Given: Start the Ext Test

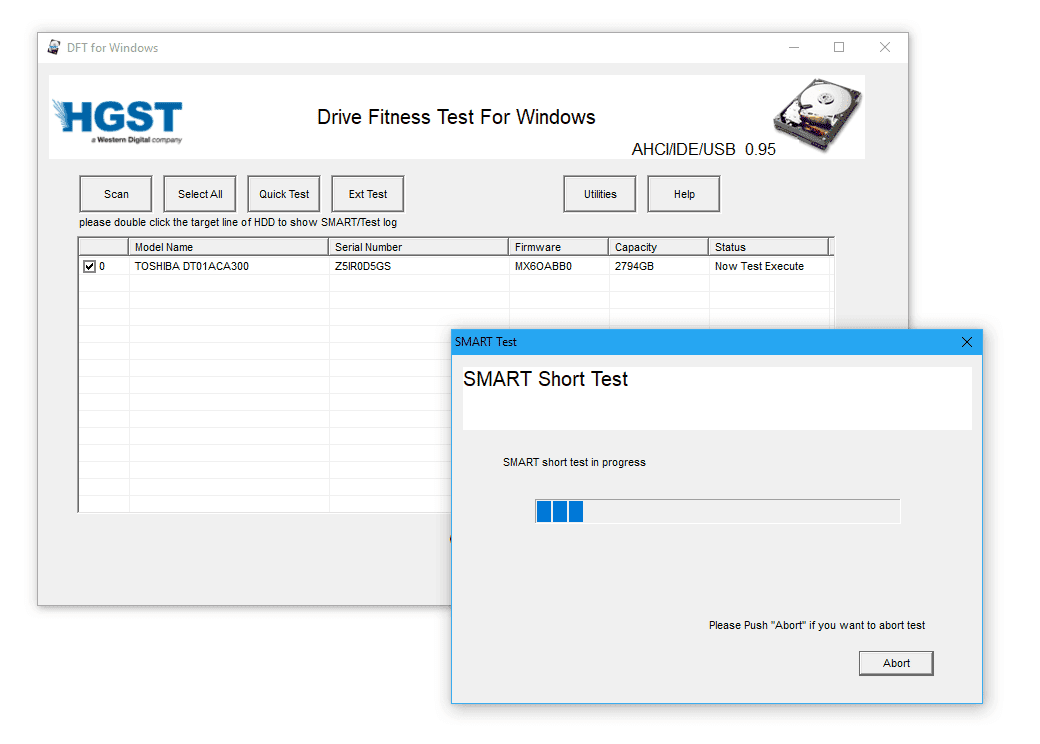Looking at the screenshot, I should [x=368, y=194].
